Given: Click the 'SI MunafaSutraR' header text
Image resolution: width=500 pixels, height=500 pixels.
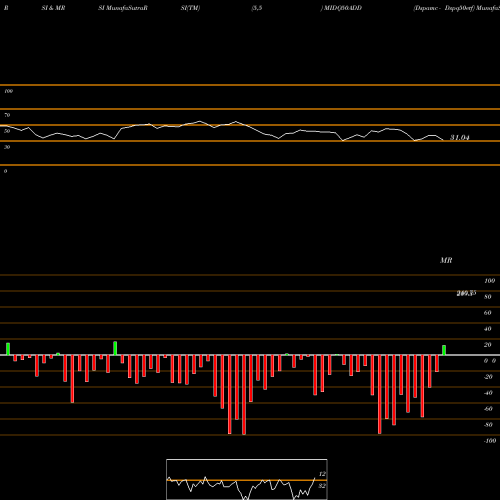Looking at the screenshot, I should tap(123, 8).
